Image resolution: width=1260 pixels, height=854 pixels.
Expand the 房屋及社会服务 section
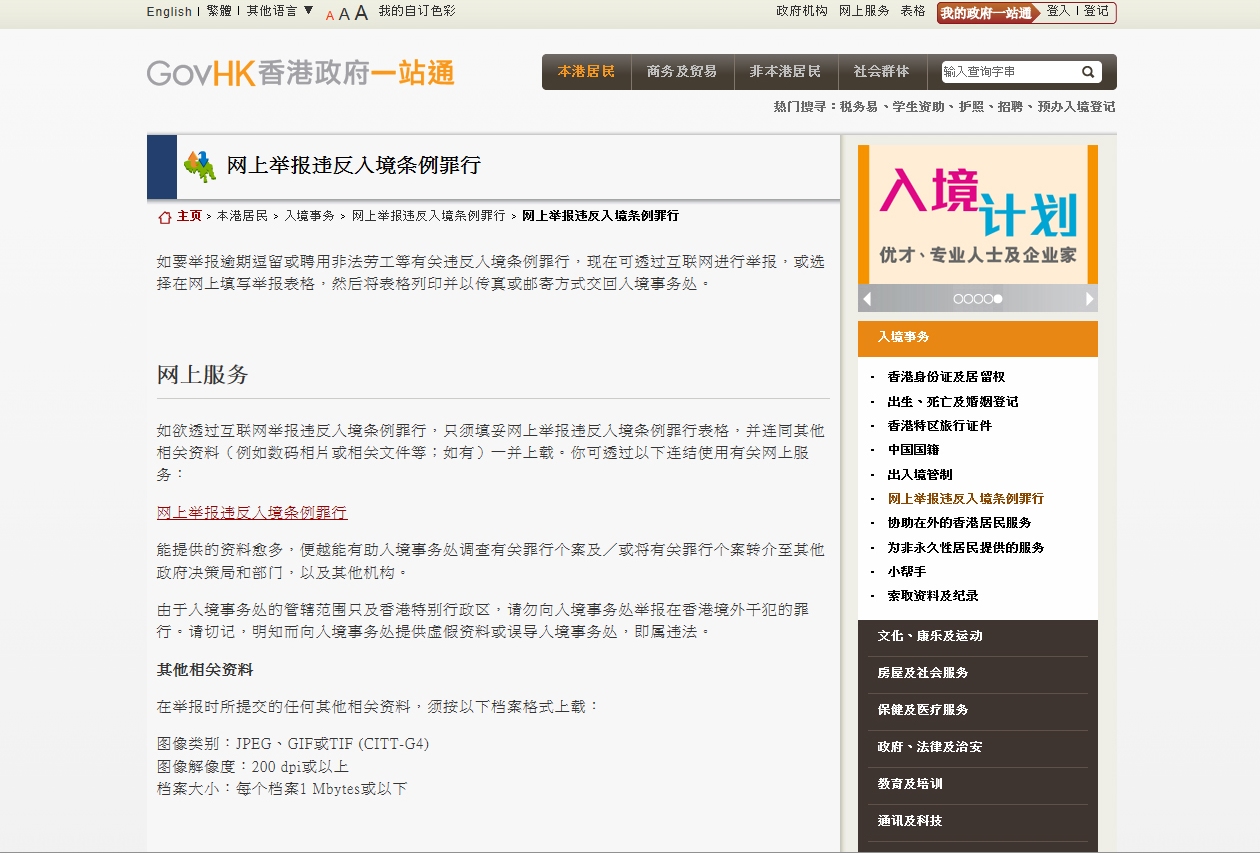click(978, 673)
